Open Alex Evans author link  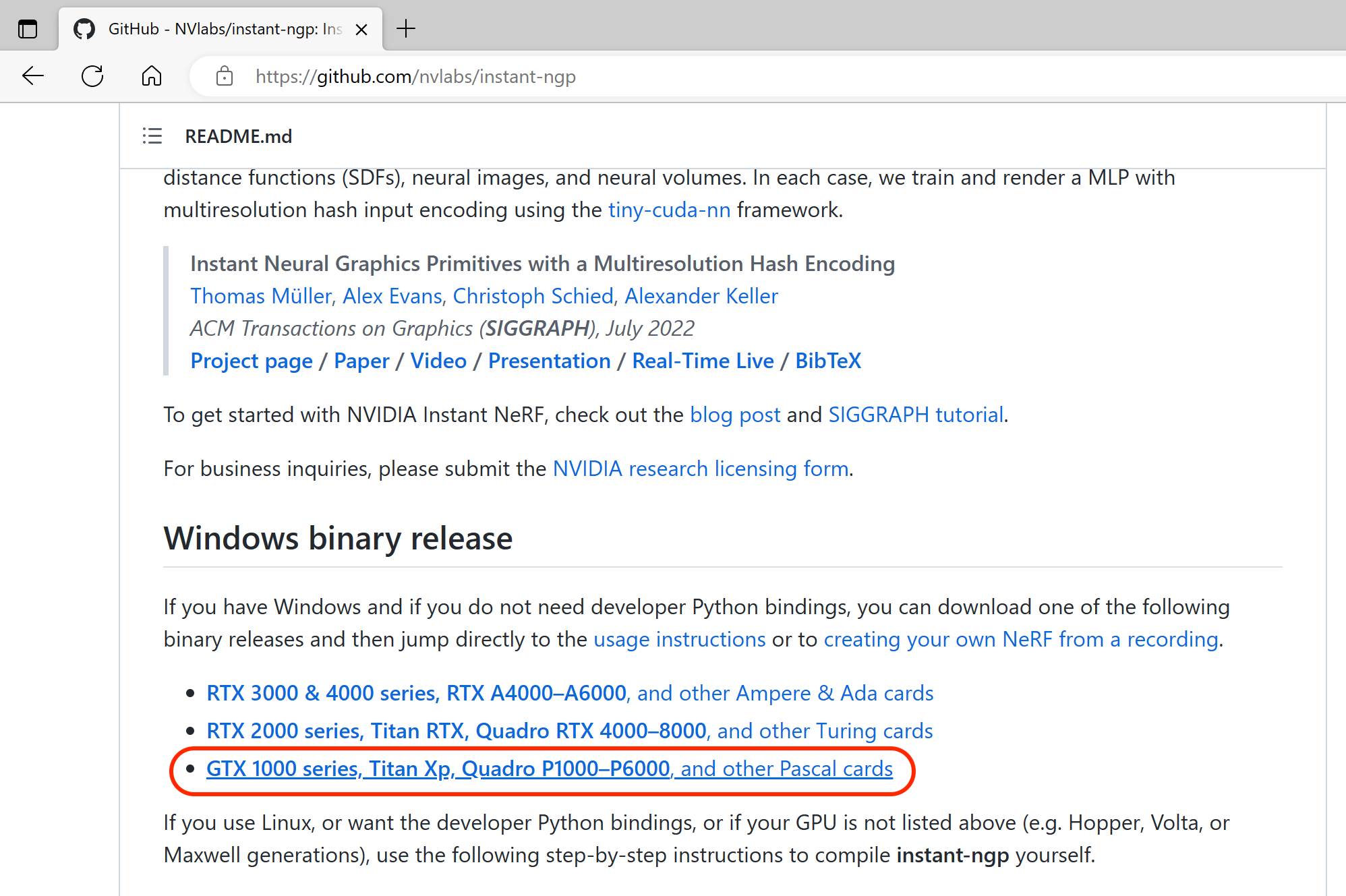(393, 296)
